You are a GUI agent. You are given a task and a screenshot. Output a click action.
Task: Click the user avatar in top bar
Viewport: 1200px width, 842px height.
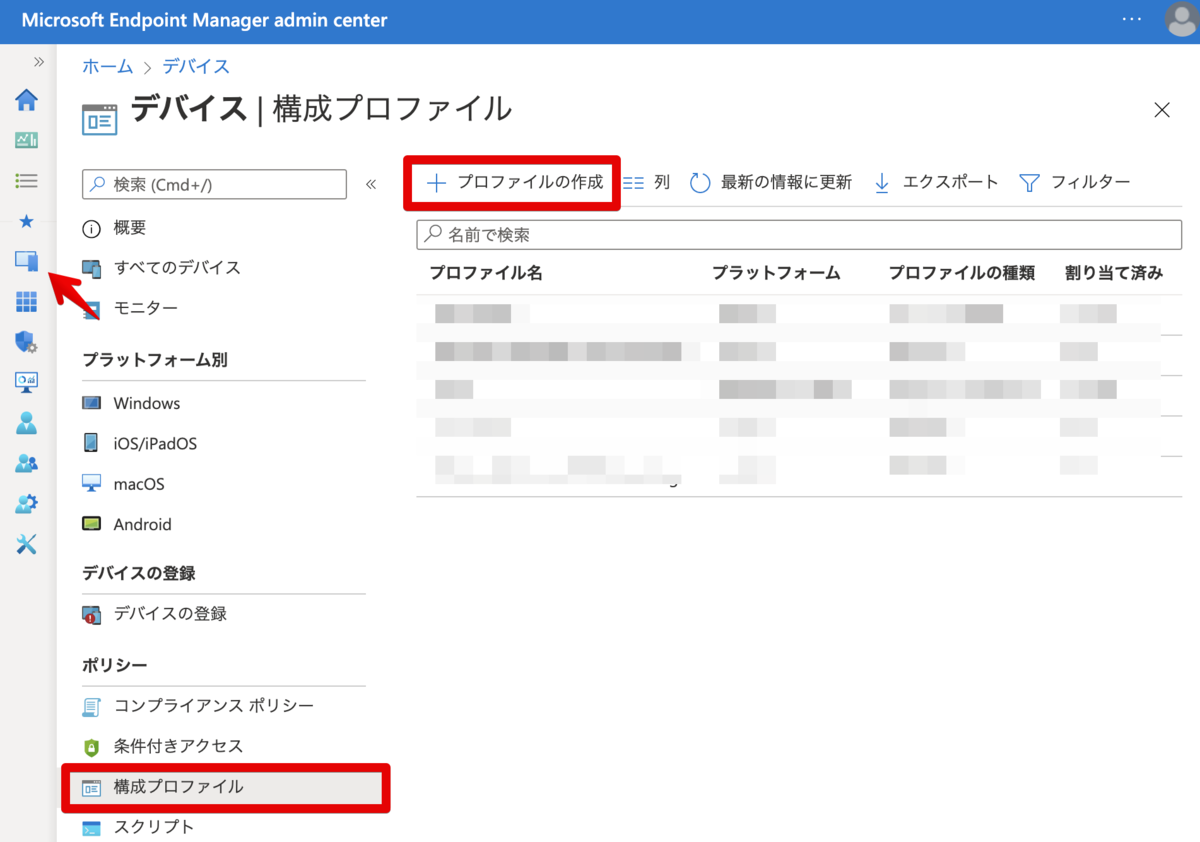coord(1181,20)
